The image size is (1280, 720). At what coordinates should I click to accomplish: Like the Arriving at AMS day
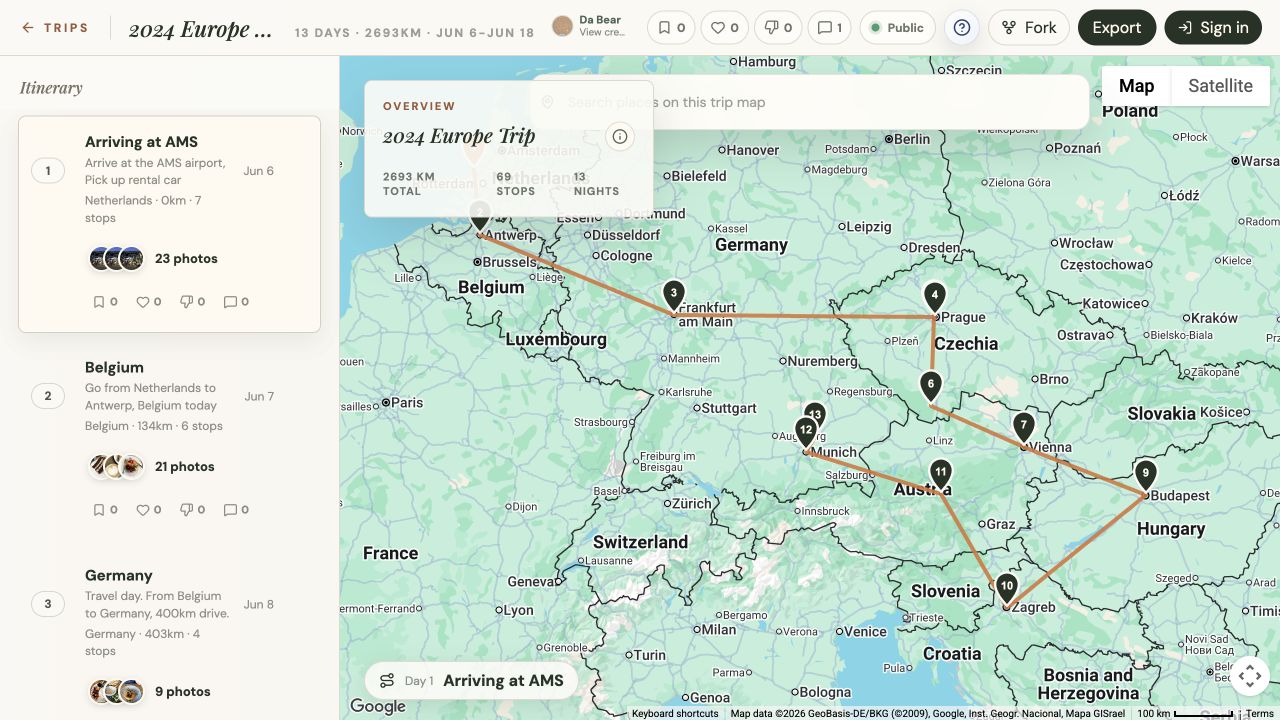149,302
